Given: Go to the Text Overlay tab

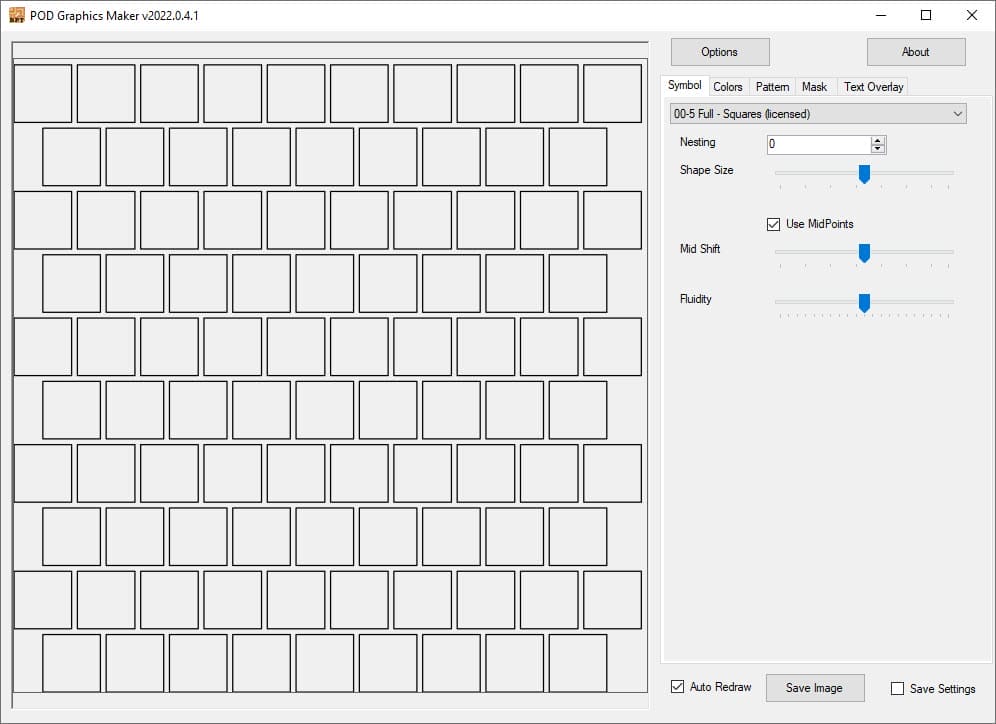Looking at the screenshot, I should tap(873, 87).
